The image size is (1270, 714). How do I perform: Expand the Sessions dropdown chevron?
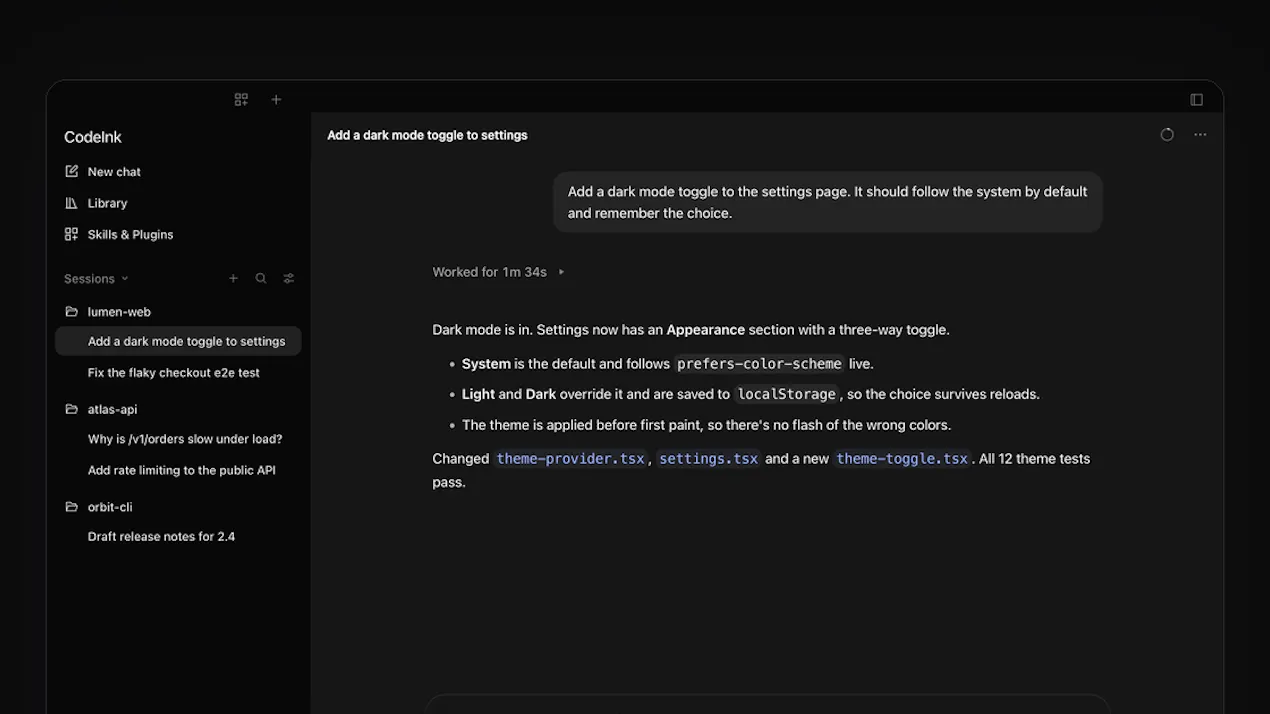pyautogui.click(x=125, y=279)
